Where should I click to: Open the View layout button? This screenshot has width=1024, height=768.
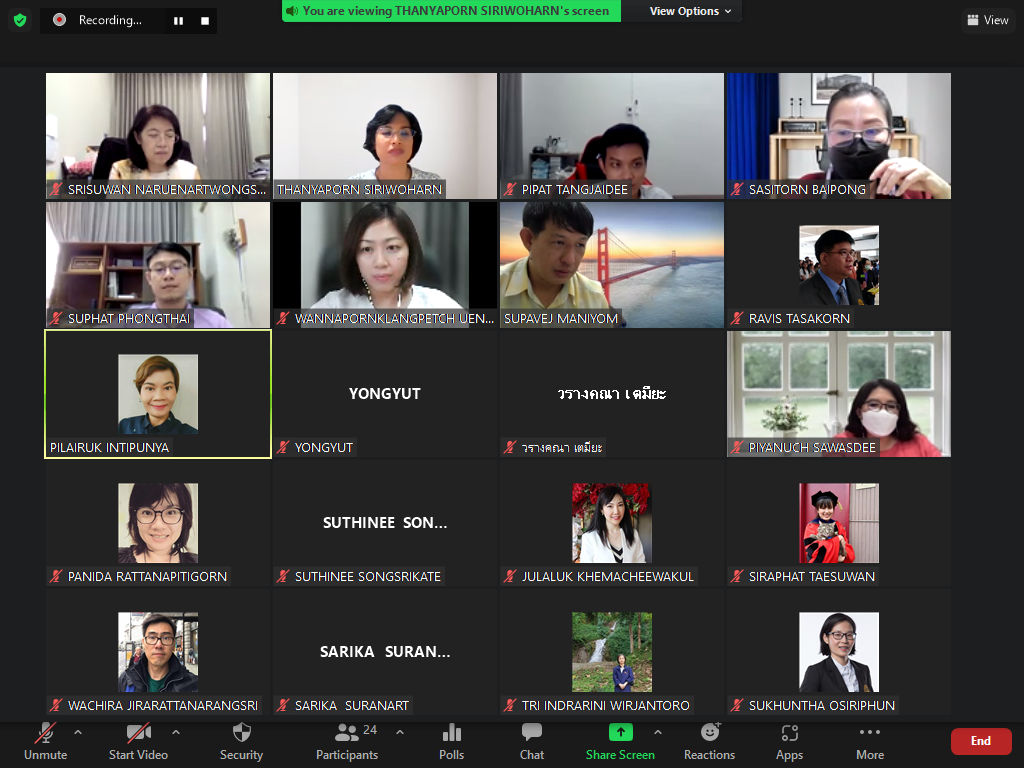pyautogui.click(x=987, y=20)
